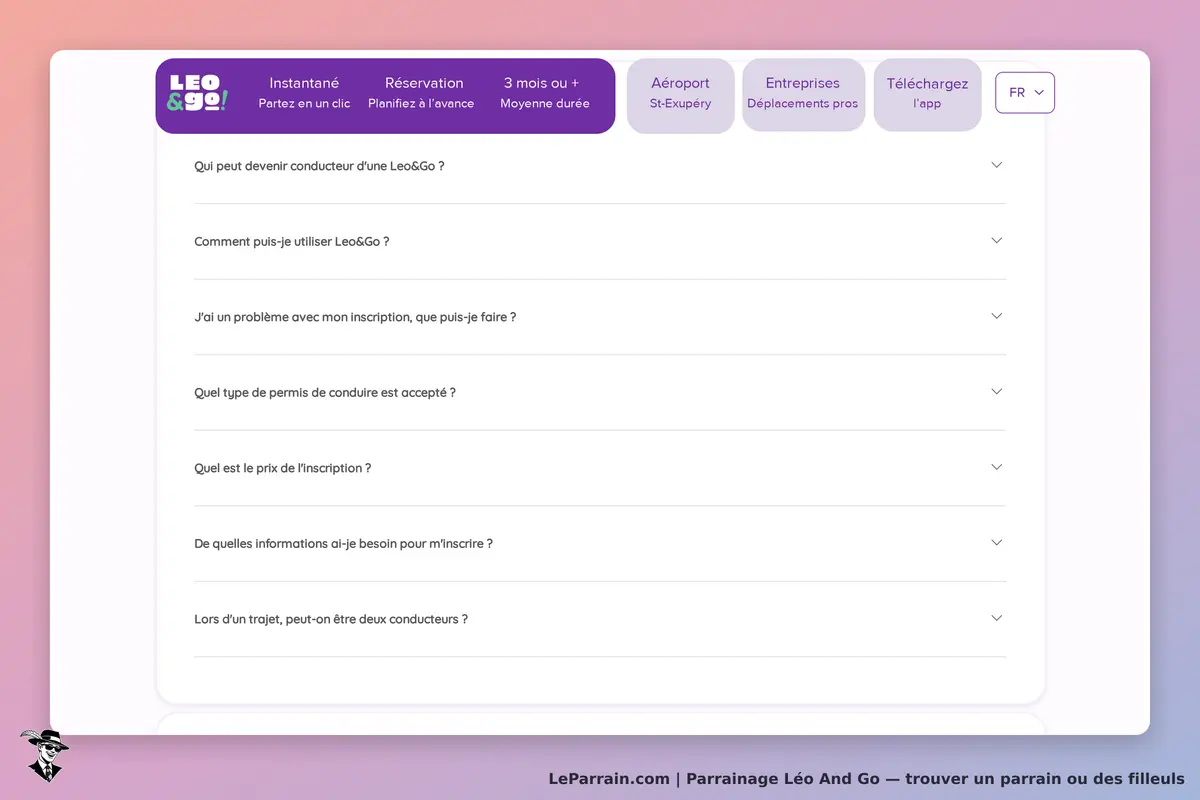Viewport: 1200px width, 800px height.
Task: Open the 3 mois ou + menu item
Action: pyautogui.click(x=544, y=92)
